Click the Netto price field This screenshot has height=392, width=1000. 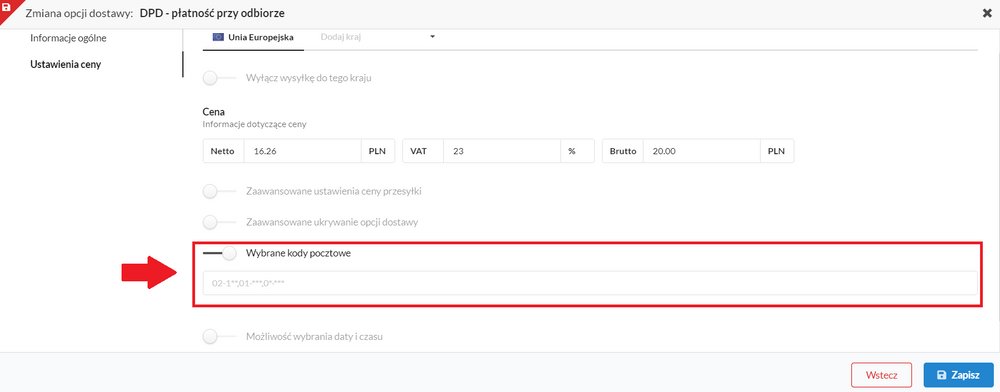(302, 152)
